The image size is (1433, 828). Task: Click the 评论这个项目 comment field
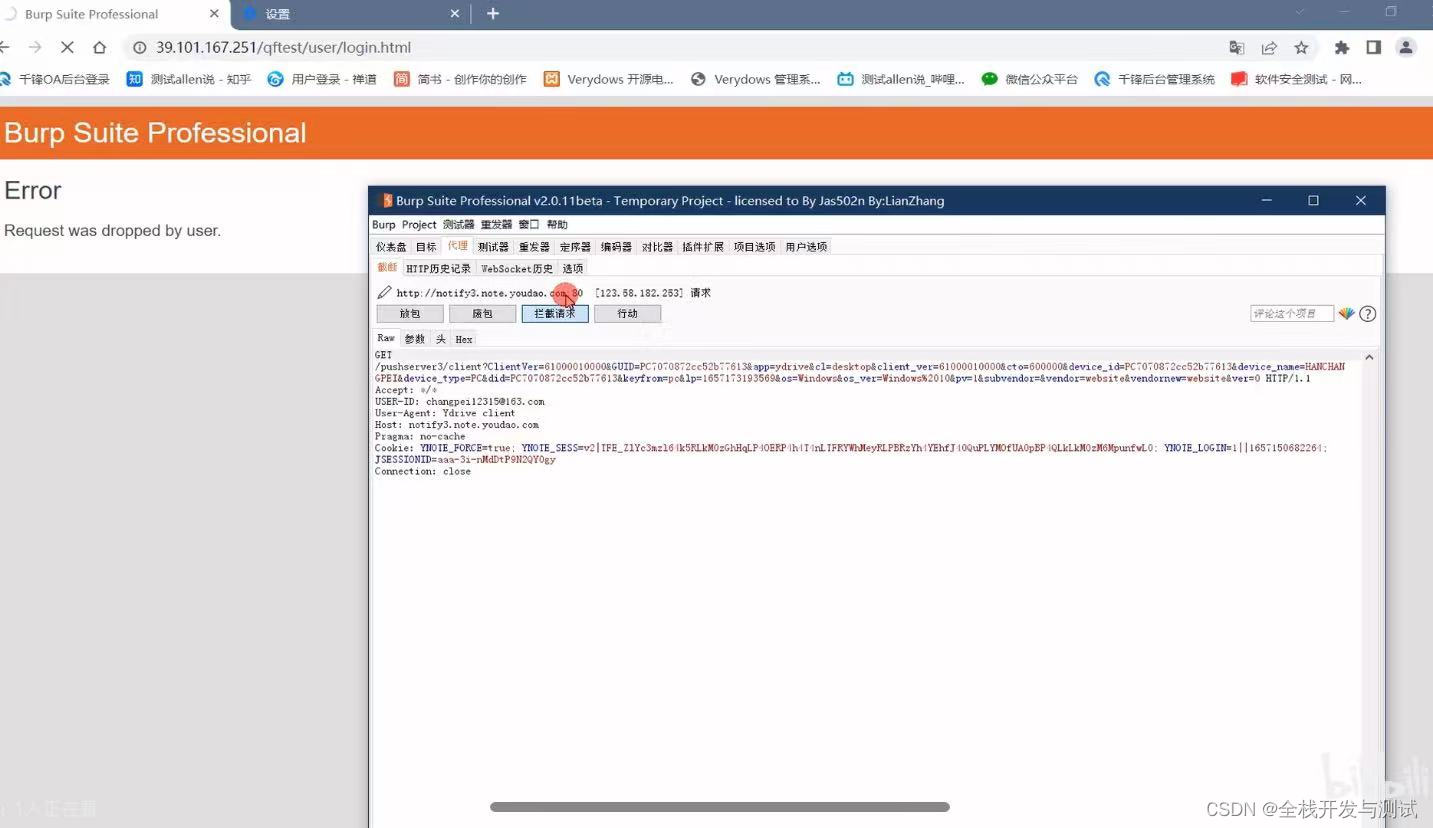[1292, 314]
